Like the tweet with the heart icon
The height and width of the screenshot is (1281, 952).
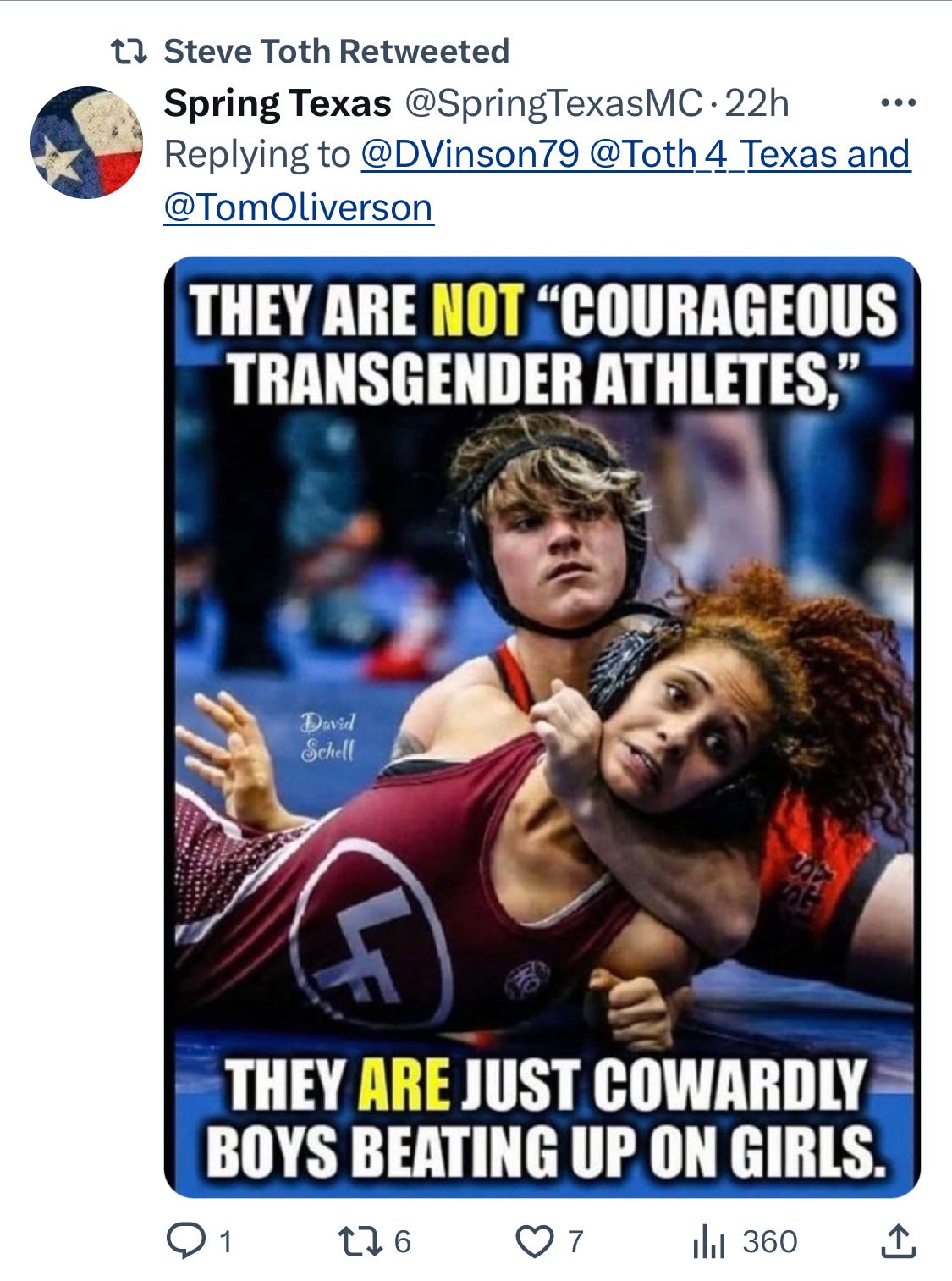[535, 1242]
